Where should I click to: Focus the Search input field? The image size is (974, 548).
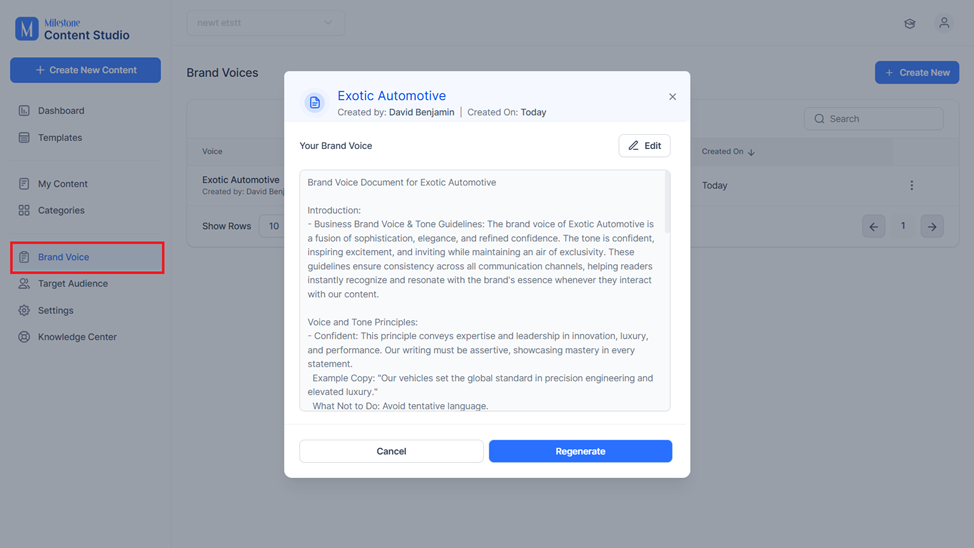(x=873, y=119)
